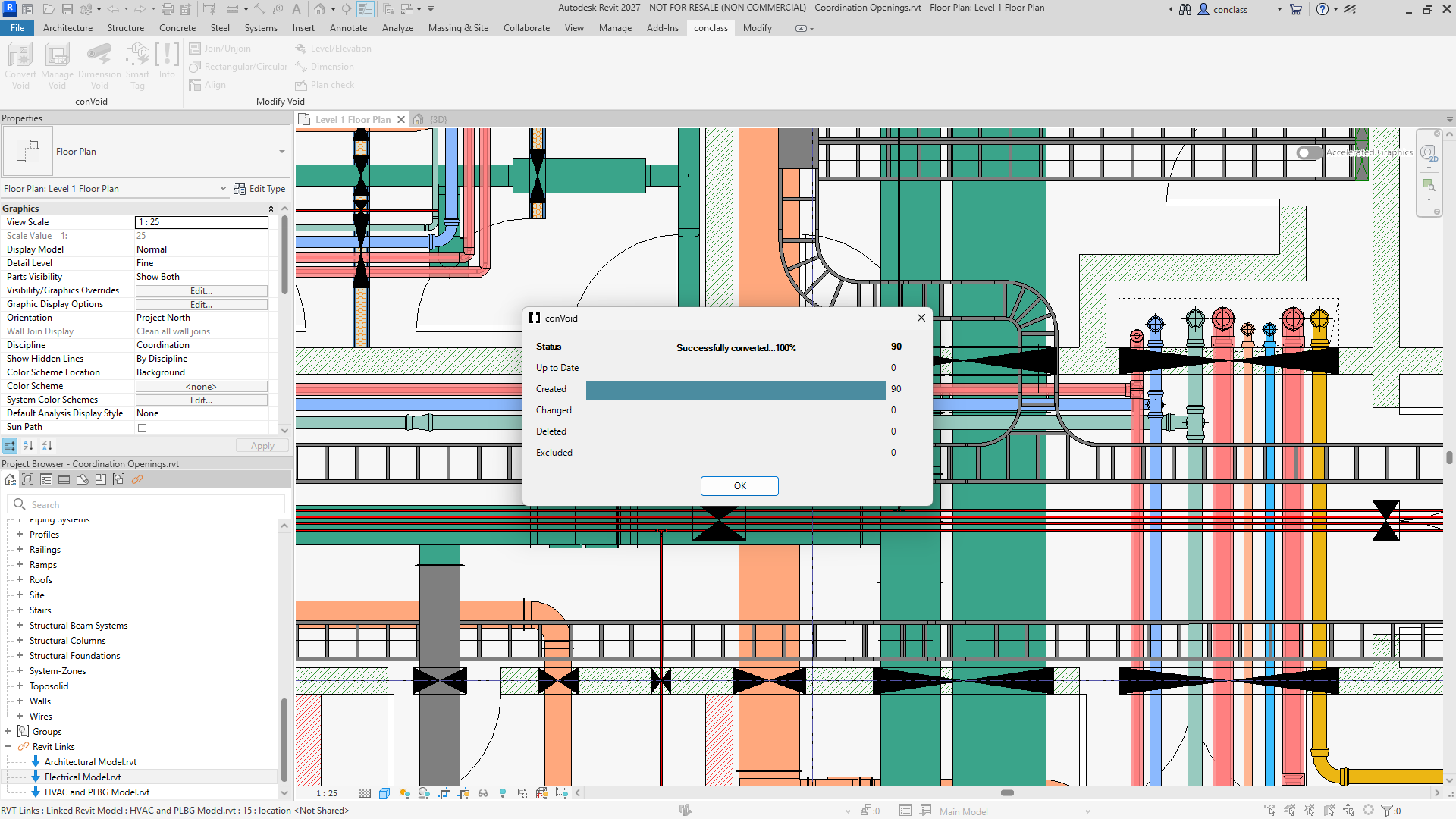Image resolution: width=1456 pixels, height=819 pixels.
Task: Toggle Reveal Hidden Elements lightbulb icon
Action: click(503, 793)
